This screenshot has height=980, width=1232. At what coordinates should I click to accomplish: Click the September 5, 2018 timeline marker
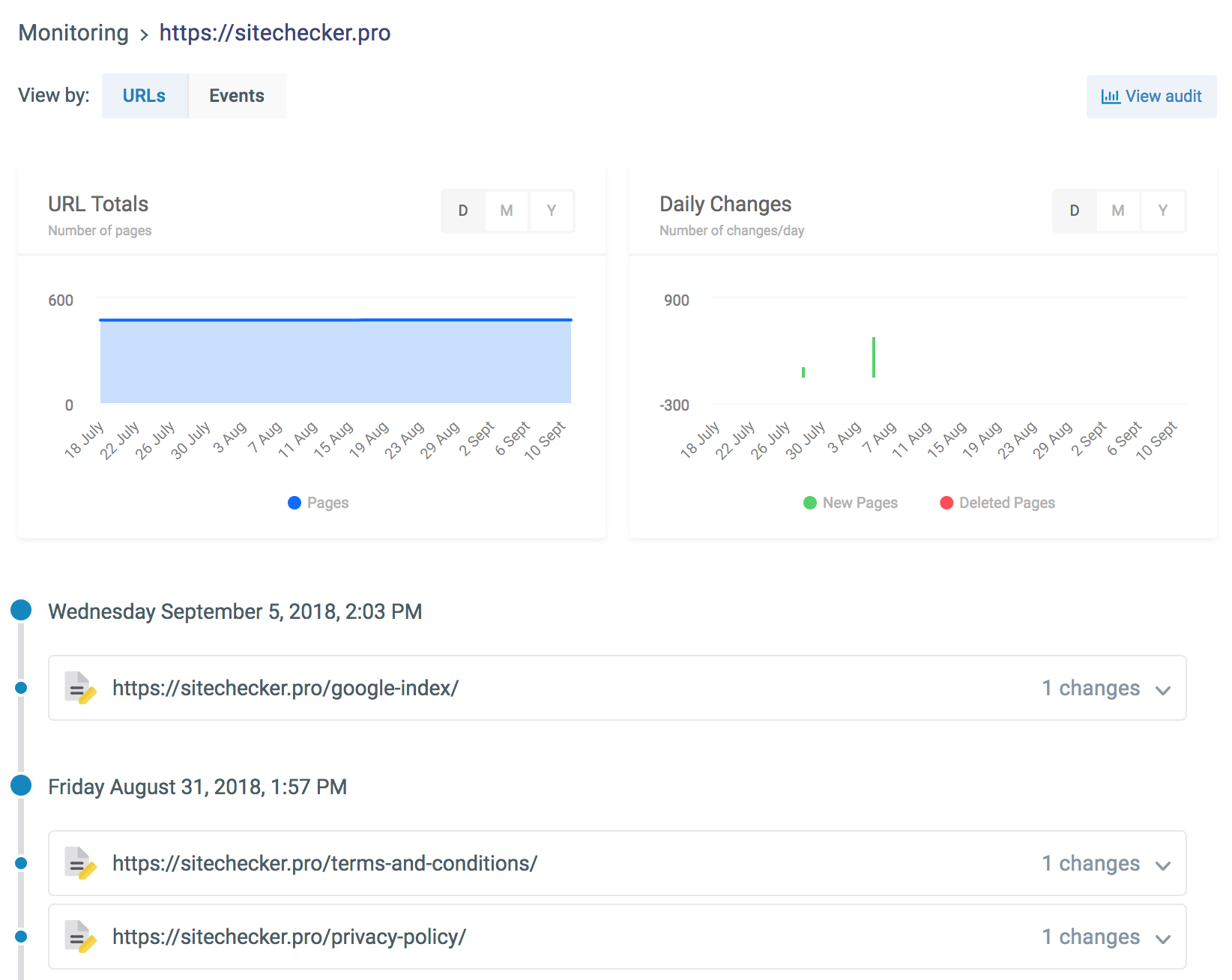(x=21, y=610)
